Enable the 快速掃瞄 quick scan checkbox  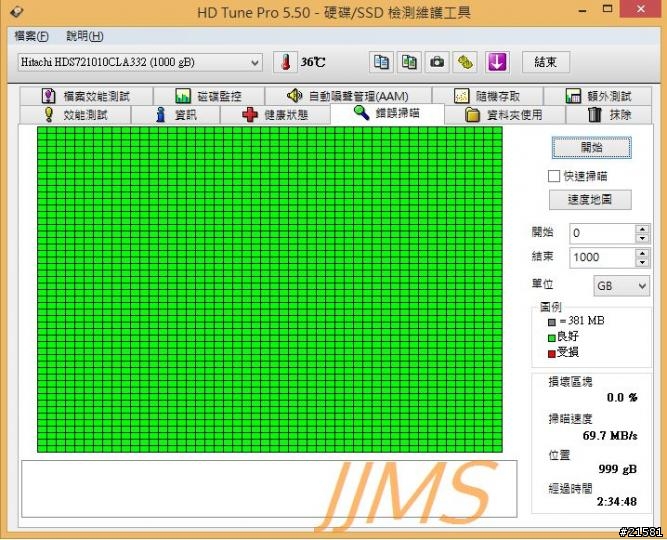(553, 176)
